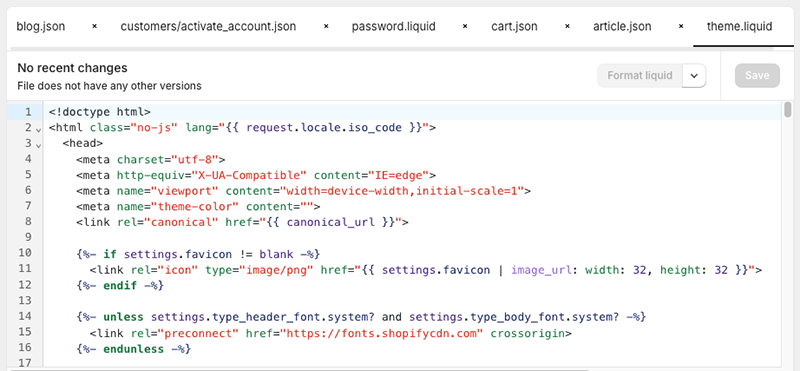This screenshot has height=371, width=800.
Task: Open the customers/activate_account.json tab
Action: click(208, 27)
